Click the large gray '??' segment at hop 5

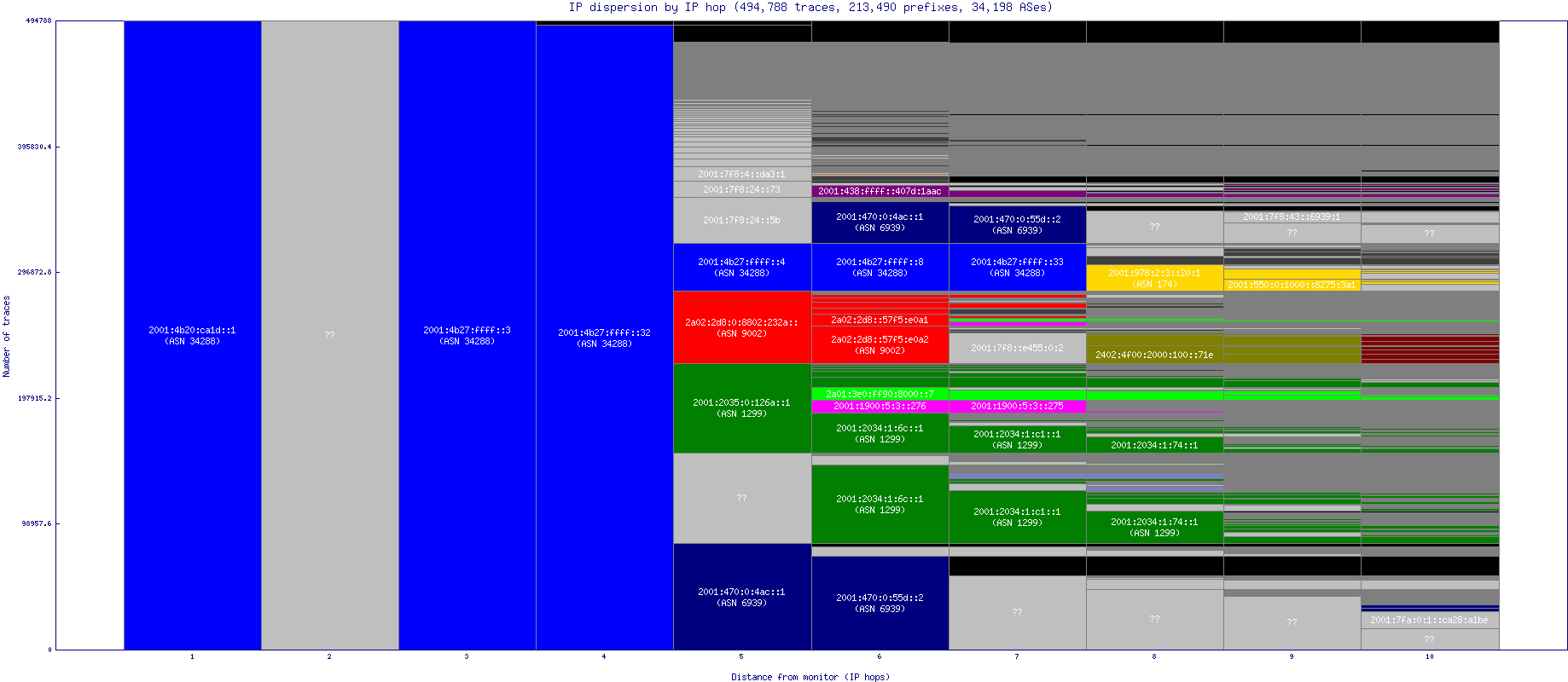point(742,498)
